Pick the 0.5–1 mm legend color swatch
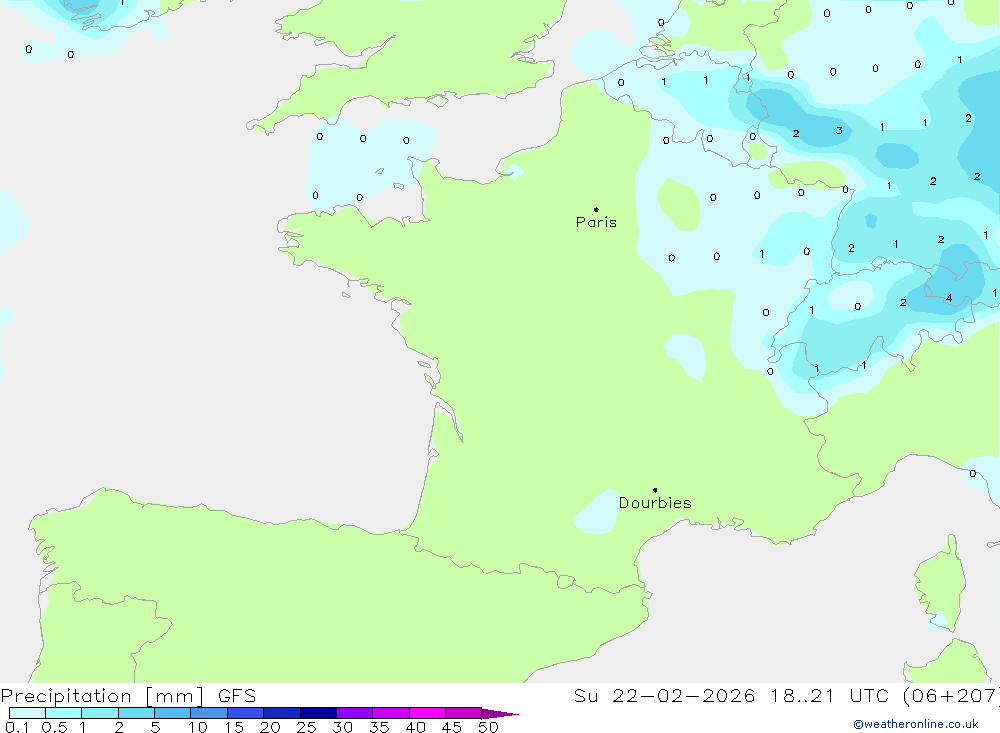This screenshot has width=1000, height=733. pyautogui.click(x=63, y=713)
